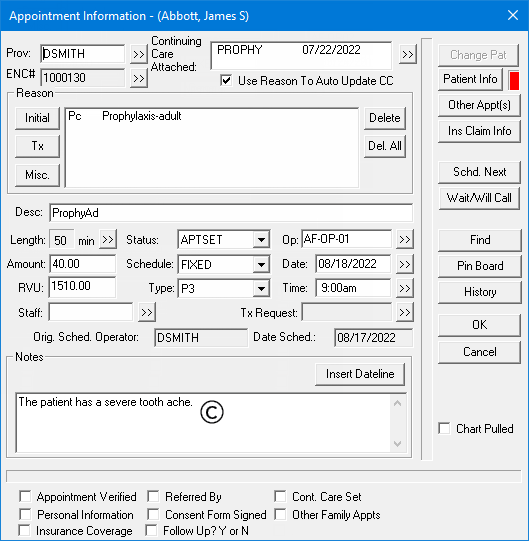Click the Insert Dateline button
Screen dimensions: 529x541
click(x=360, y=374)
